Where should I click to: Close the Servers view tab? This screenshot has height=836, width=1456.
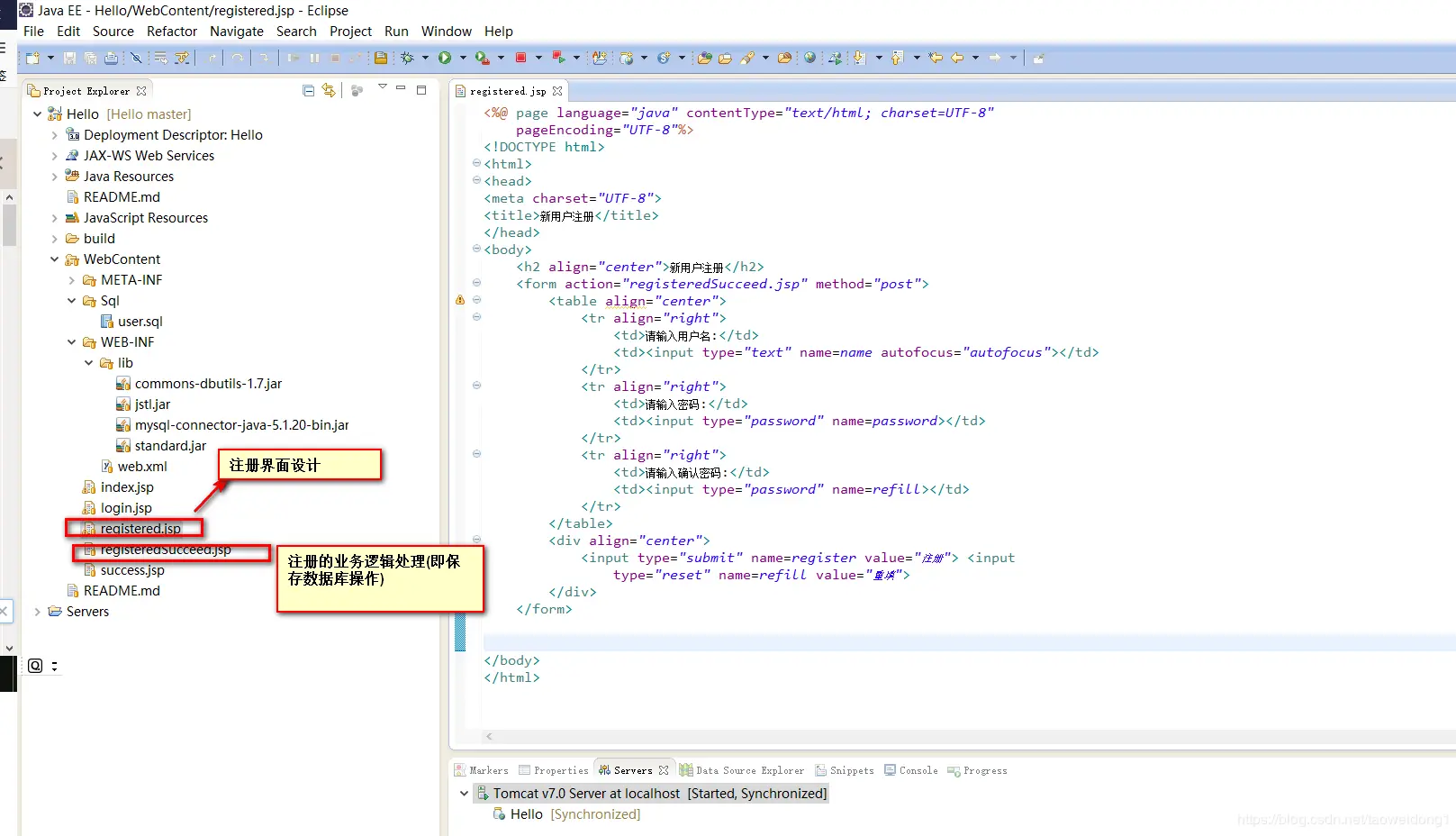pos(664,770)
